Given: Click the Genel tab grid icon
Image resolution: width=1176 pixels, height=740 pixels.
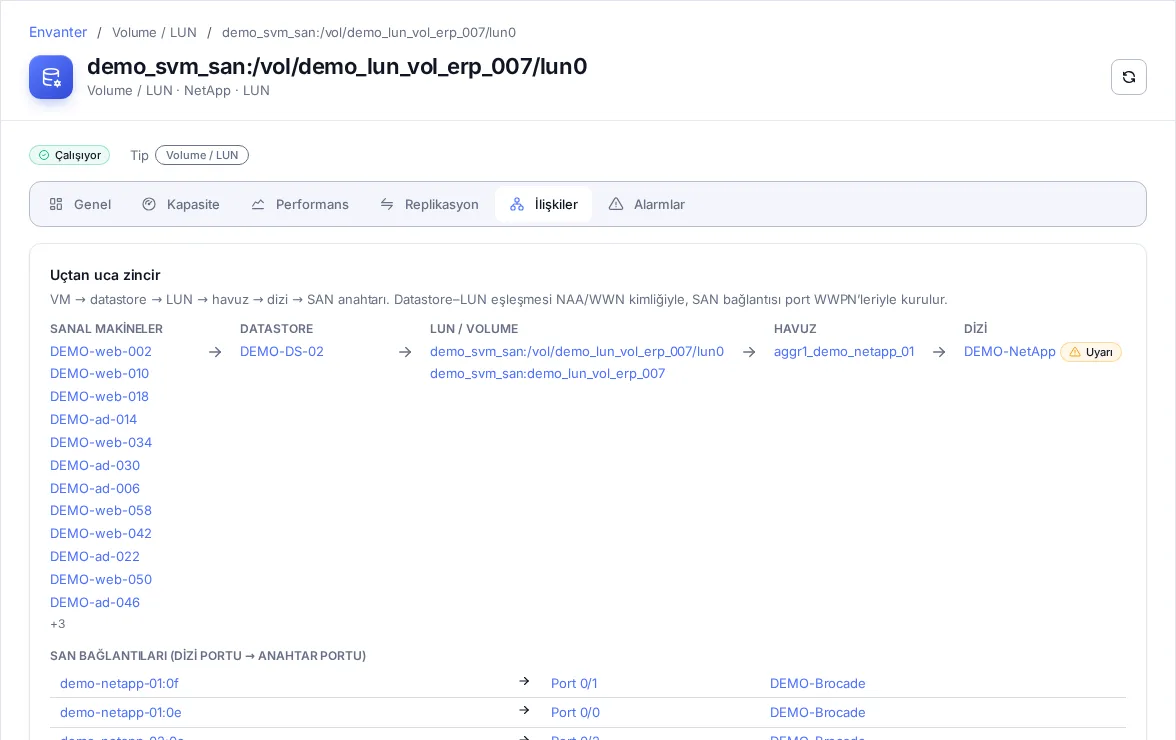Looking at the screenshot, I should (56, 204).
